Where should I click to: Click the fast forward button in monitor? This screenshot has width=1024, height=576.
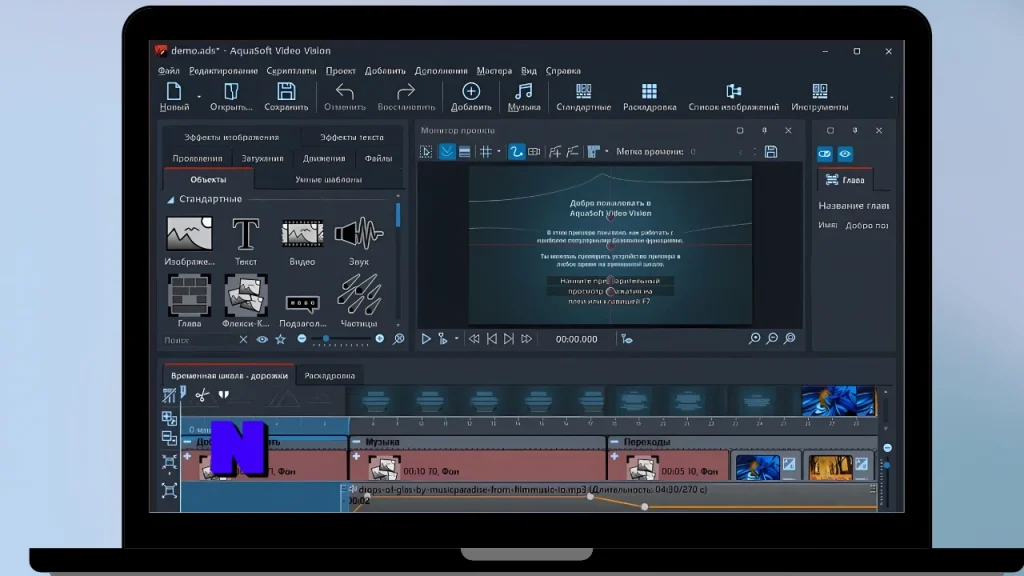pyautogui.click(x=526, y=338)
